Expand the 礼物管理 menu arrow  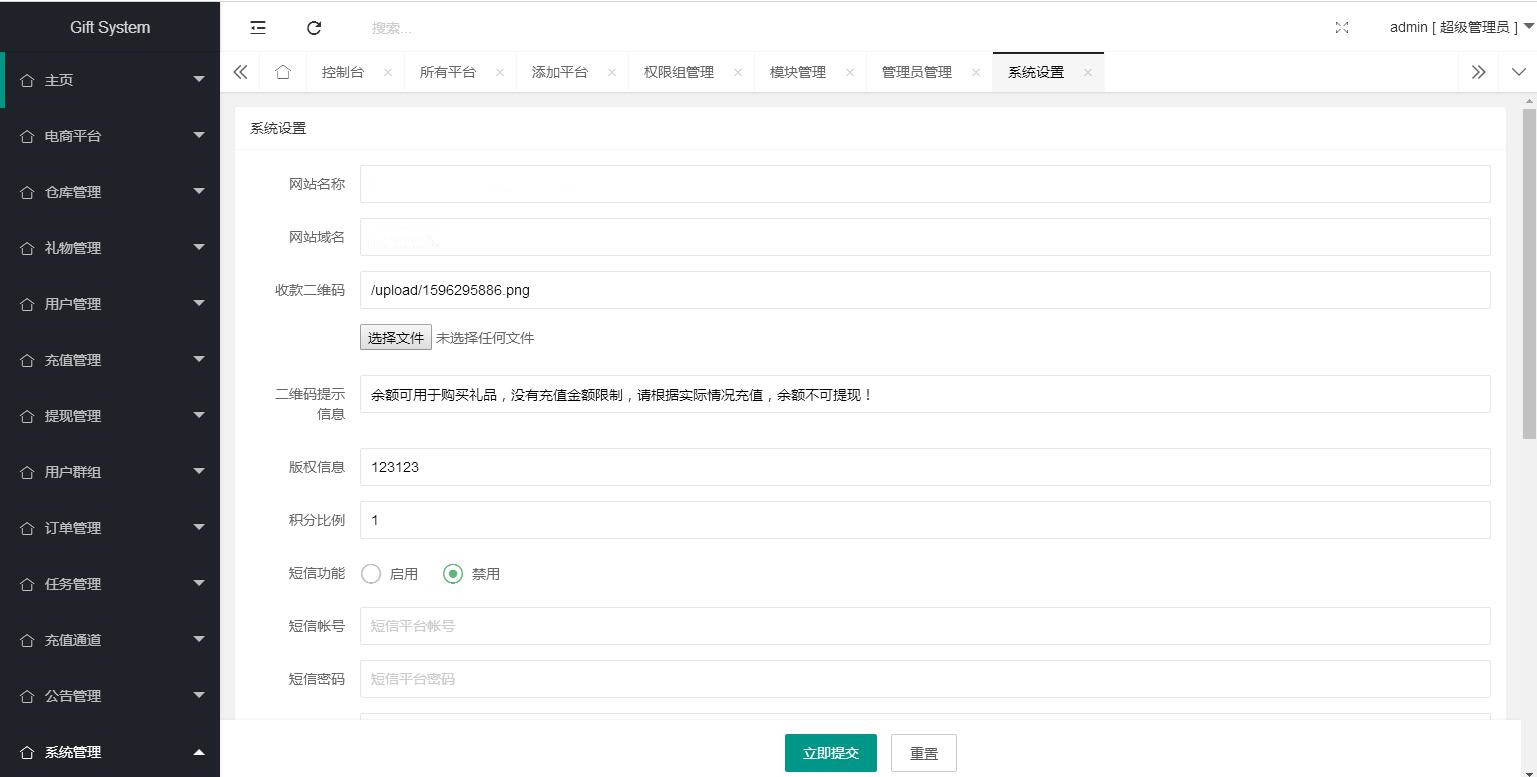click(199, 247)
